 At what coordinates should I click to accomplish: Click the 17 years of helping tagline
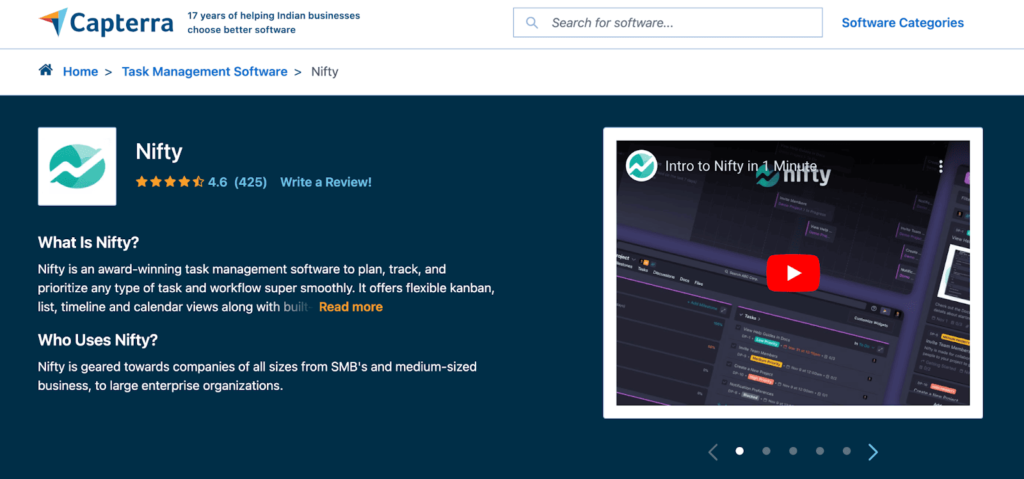coord(274,23)
